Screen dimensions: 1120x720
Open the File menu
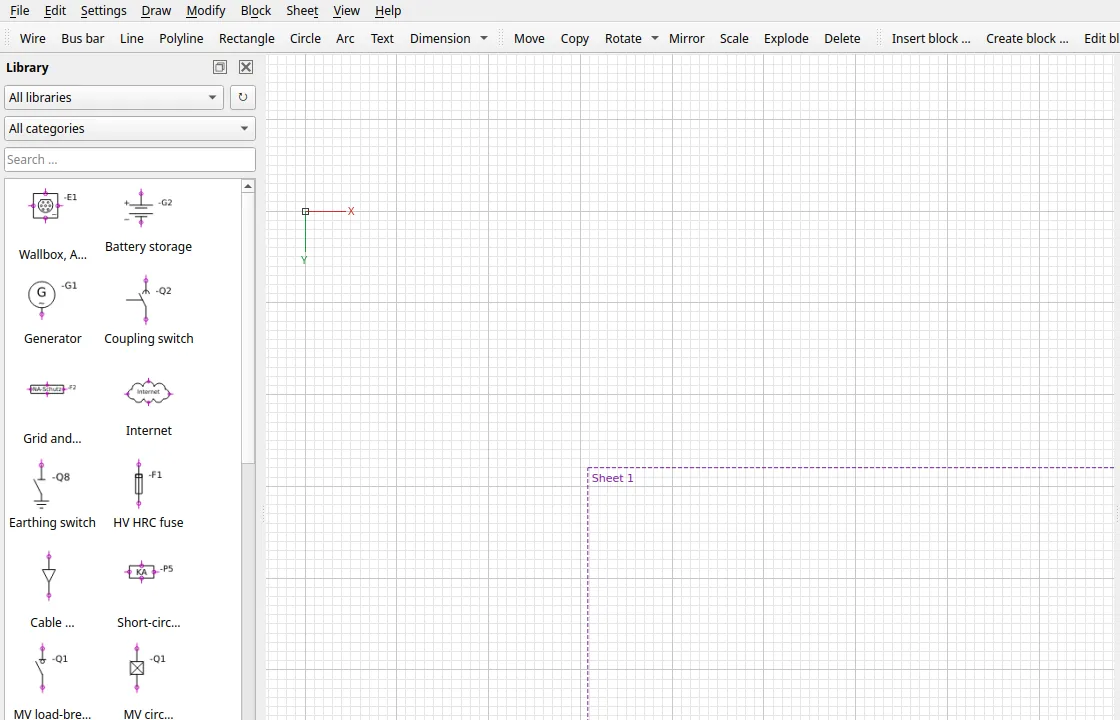pos(19,11)
